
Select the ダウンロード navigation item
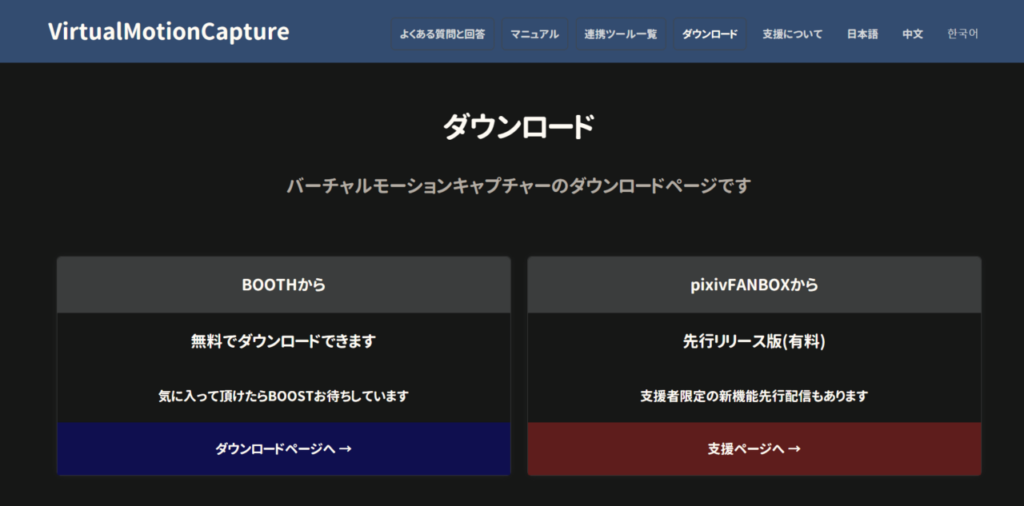point(710,34)
